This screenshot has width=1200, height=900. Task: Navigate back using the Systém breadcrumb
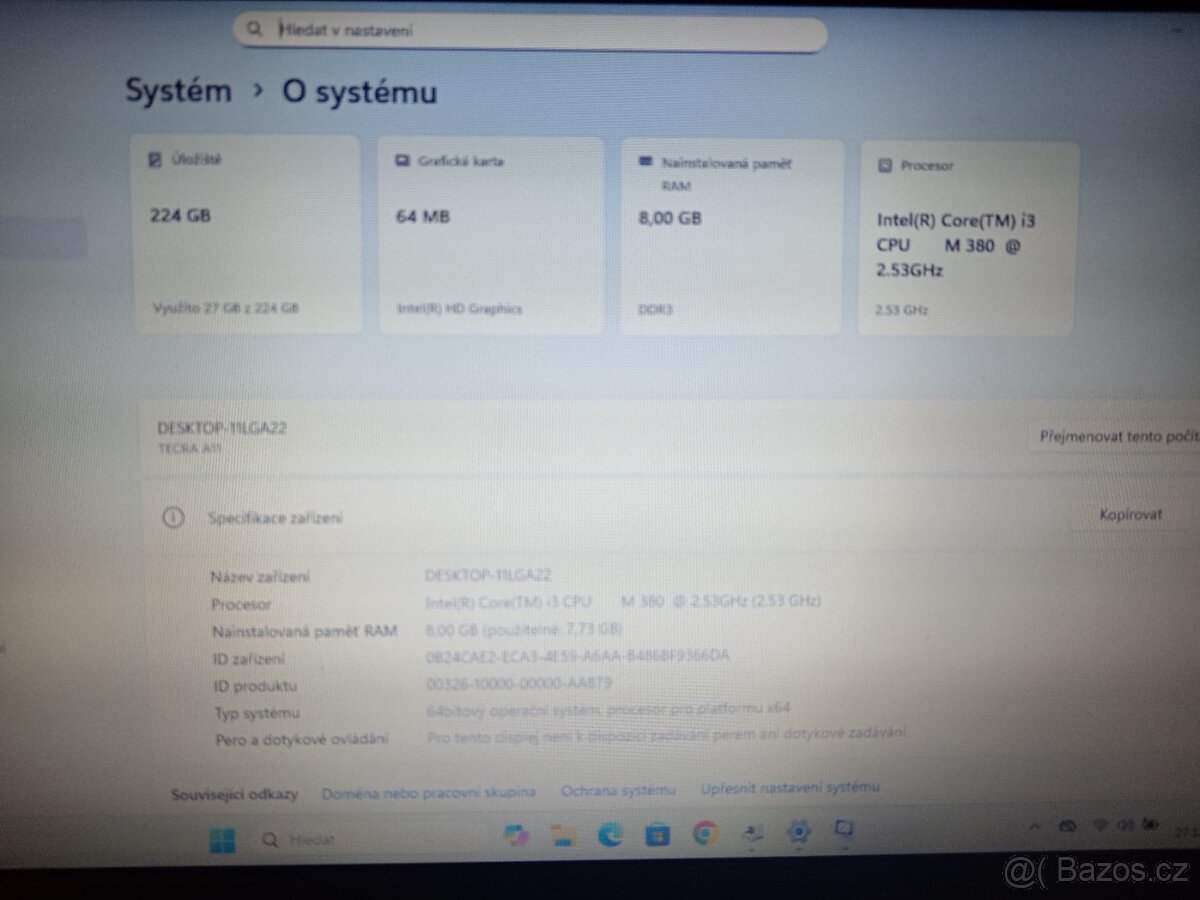(178, 91)
